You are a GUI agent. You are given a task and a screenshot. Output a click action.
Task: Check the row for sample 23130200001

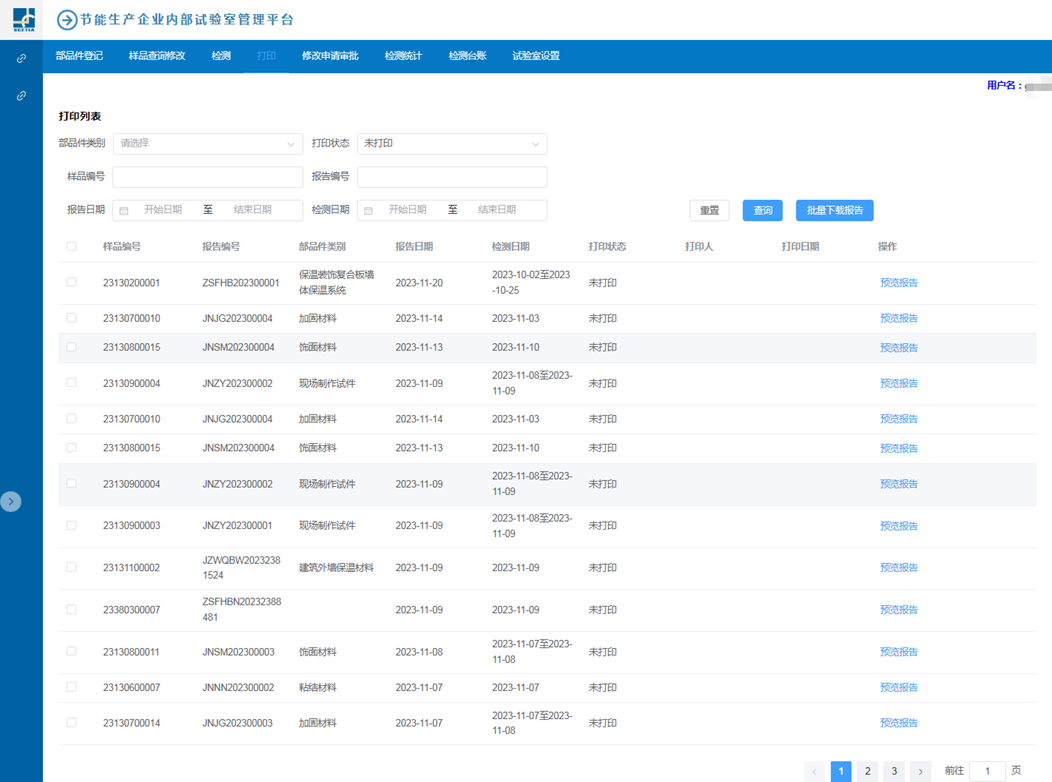(71, 283)
